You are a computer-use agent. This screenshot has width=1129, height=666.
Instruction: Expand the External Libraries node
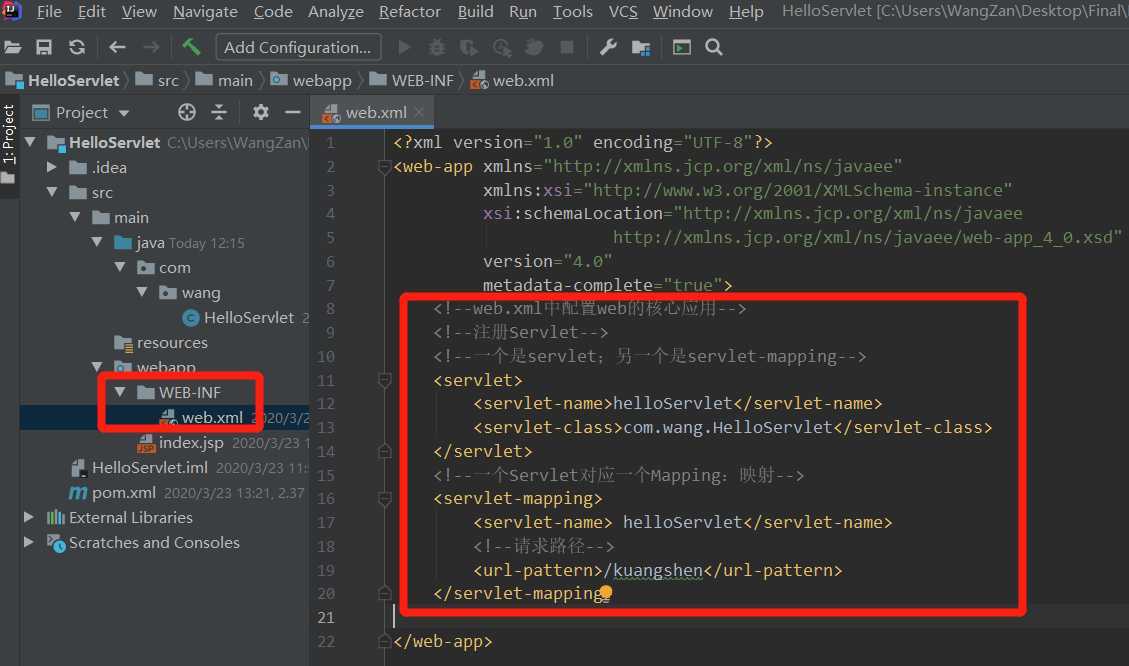pyautogui.click(x=29, y=517)
